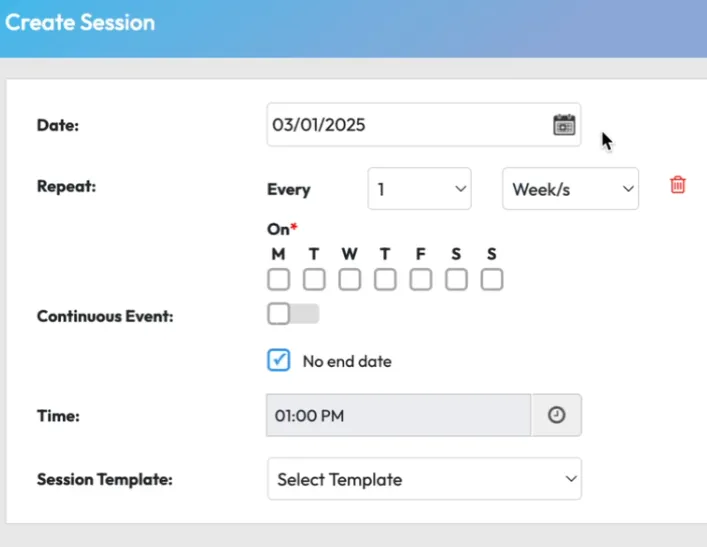Check the Friday checkbox
The height and width of the screenshot is (547, 707).
point(420,279)
